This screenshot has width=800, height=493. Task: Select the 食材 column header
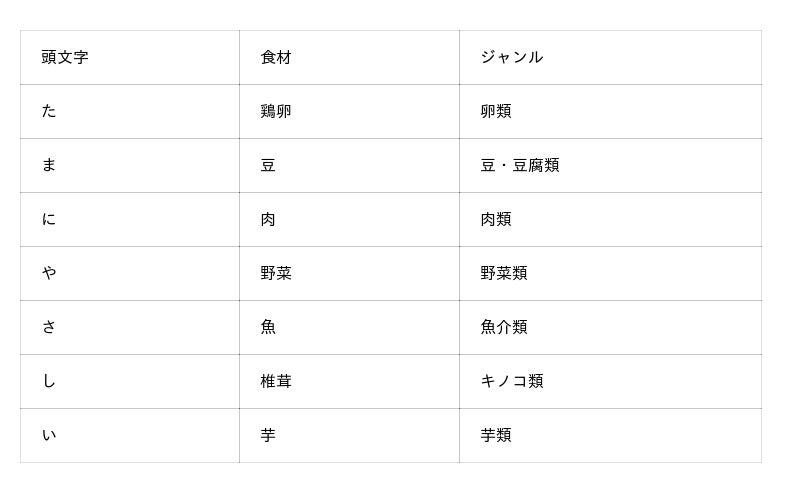point(349,57)
